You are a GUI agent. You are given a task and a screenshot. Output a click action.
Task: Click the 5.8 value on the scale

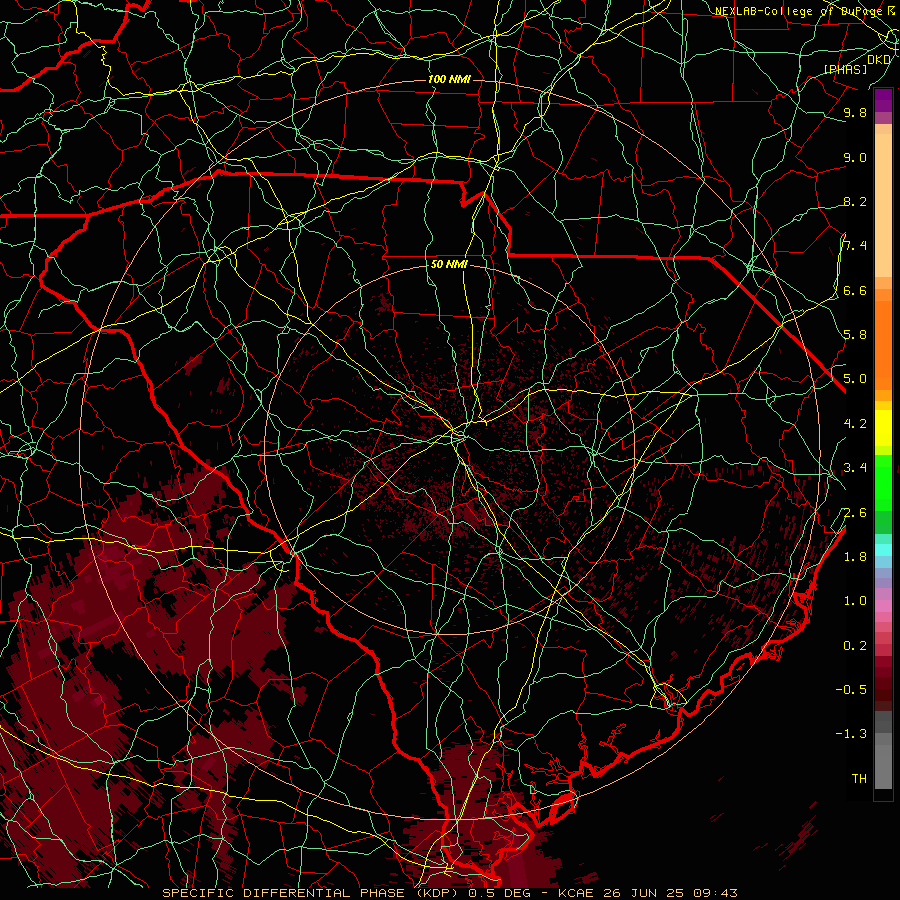coord(855,335)
